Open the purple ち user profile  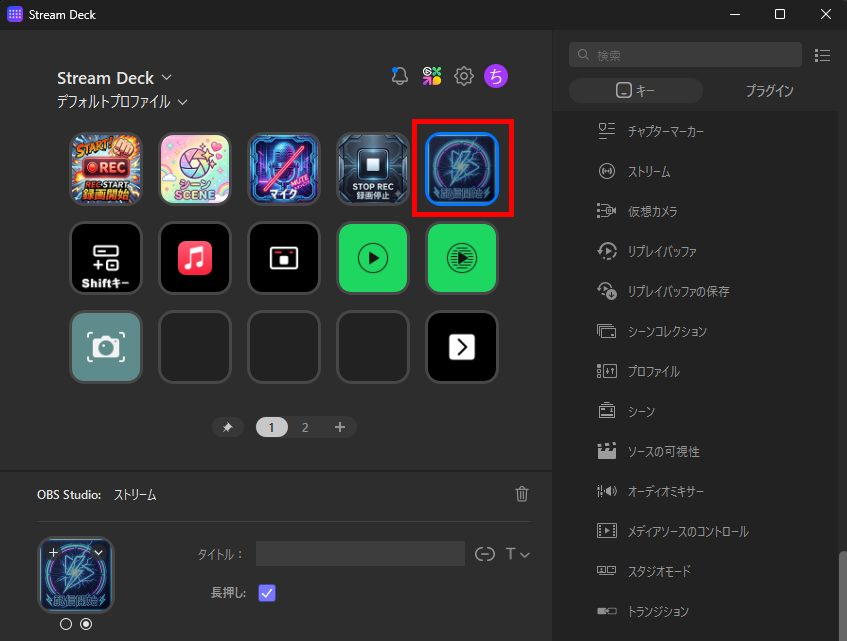click(496, 76)
